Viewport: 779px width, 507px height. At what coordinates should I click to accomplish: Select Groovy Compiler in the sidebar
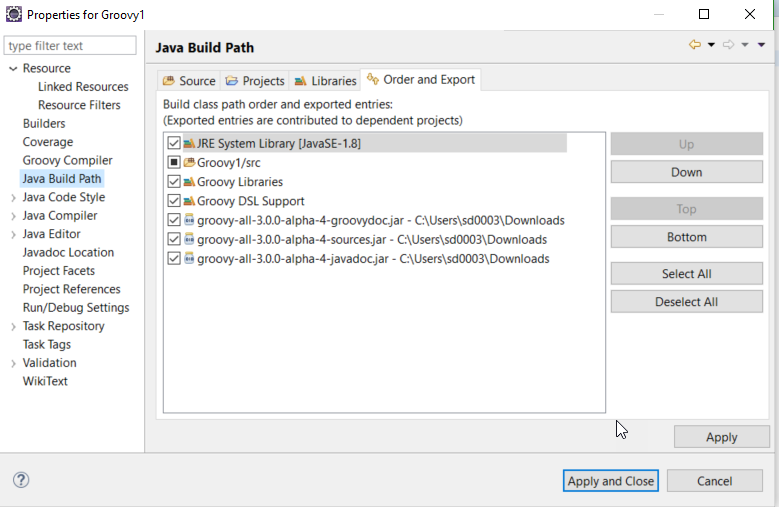[67, 160]
